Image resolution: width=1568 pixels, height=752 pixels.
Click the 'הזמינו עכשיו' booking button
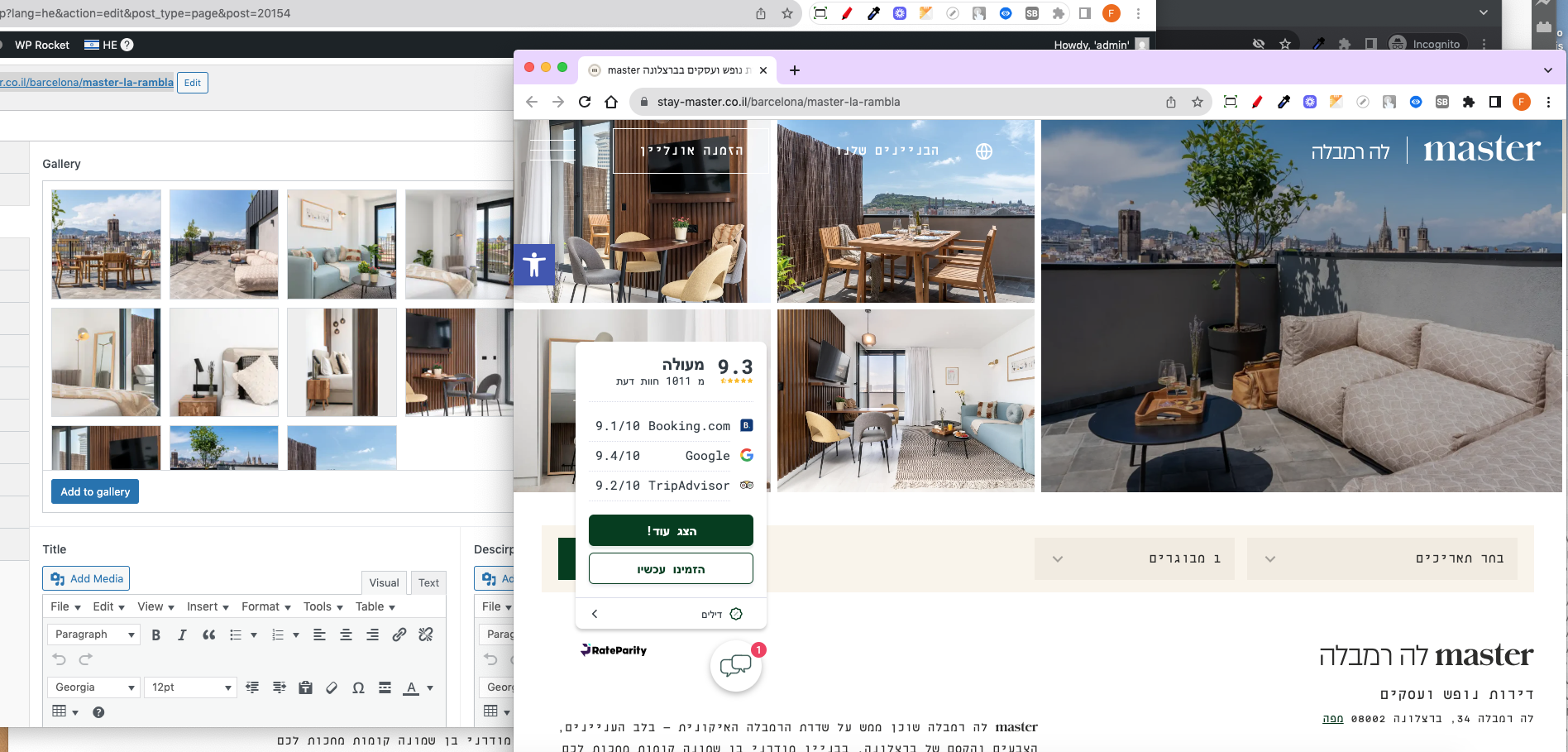(671, 568)
